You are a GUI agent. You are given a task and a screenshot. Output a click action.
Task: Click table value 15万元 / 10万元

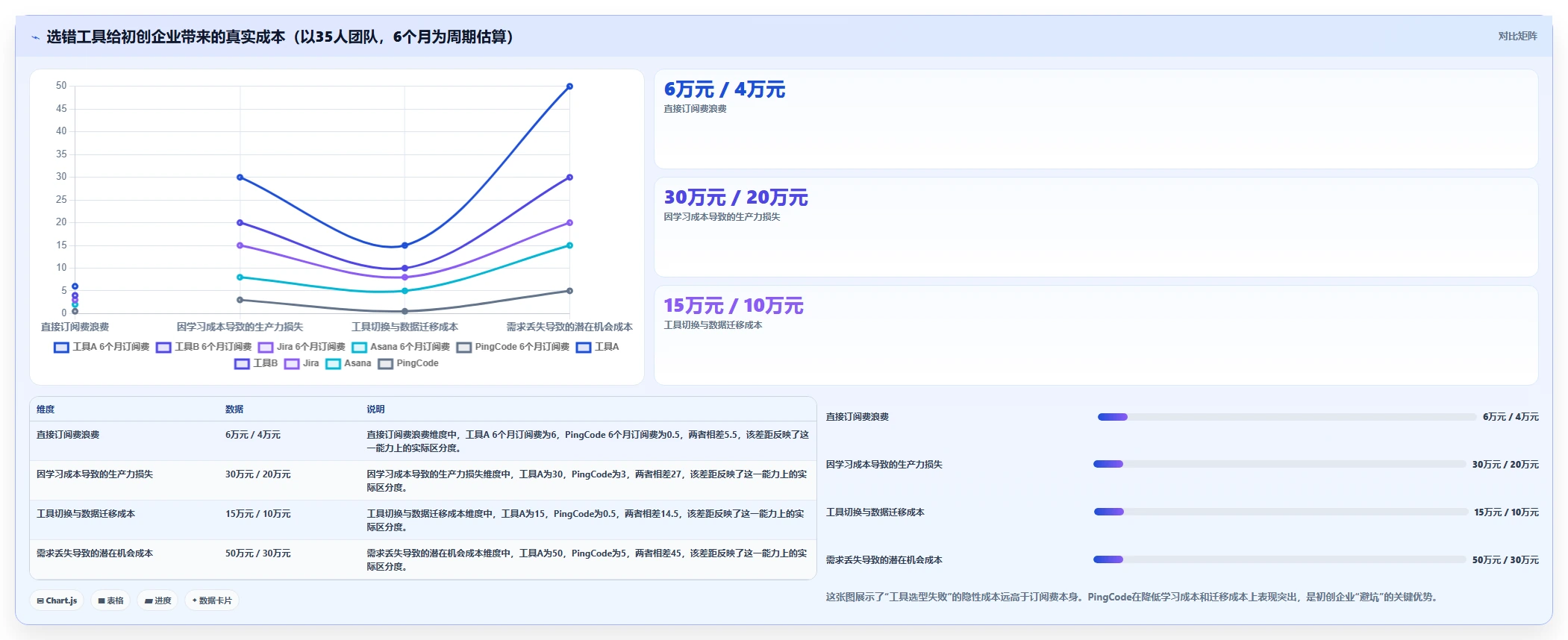258,514
